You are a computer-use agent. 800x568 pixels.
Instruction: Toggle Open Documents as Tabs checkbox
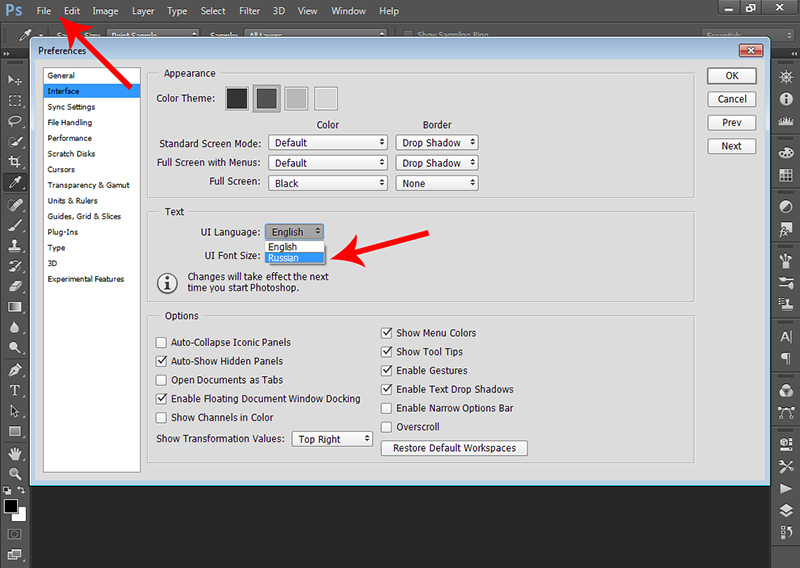[162, 381]
